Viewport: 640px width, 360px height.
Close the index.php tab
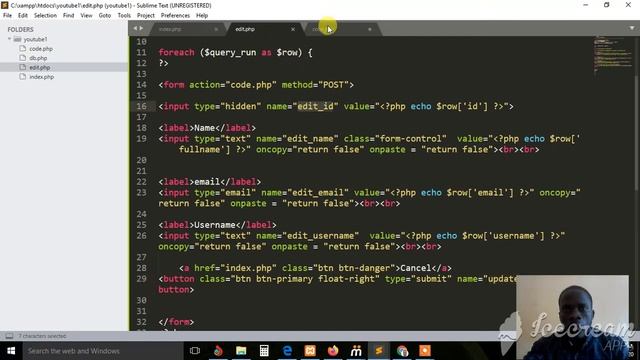click(x=216, y=29)
